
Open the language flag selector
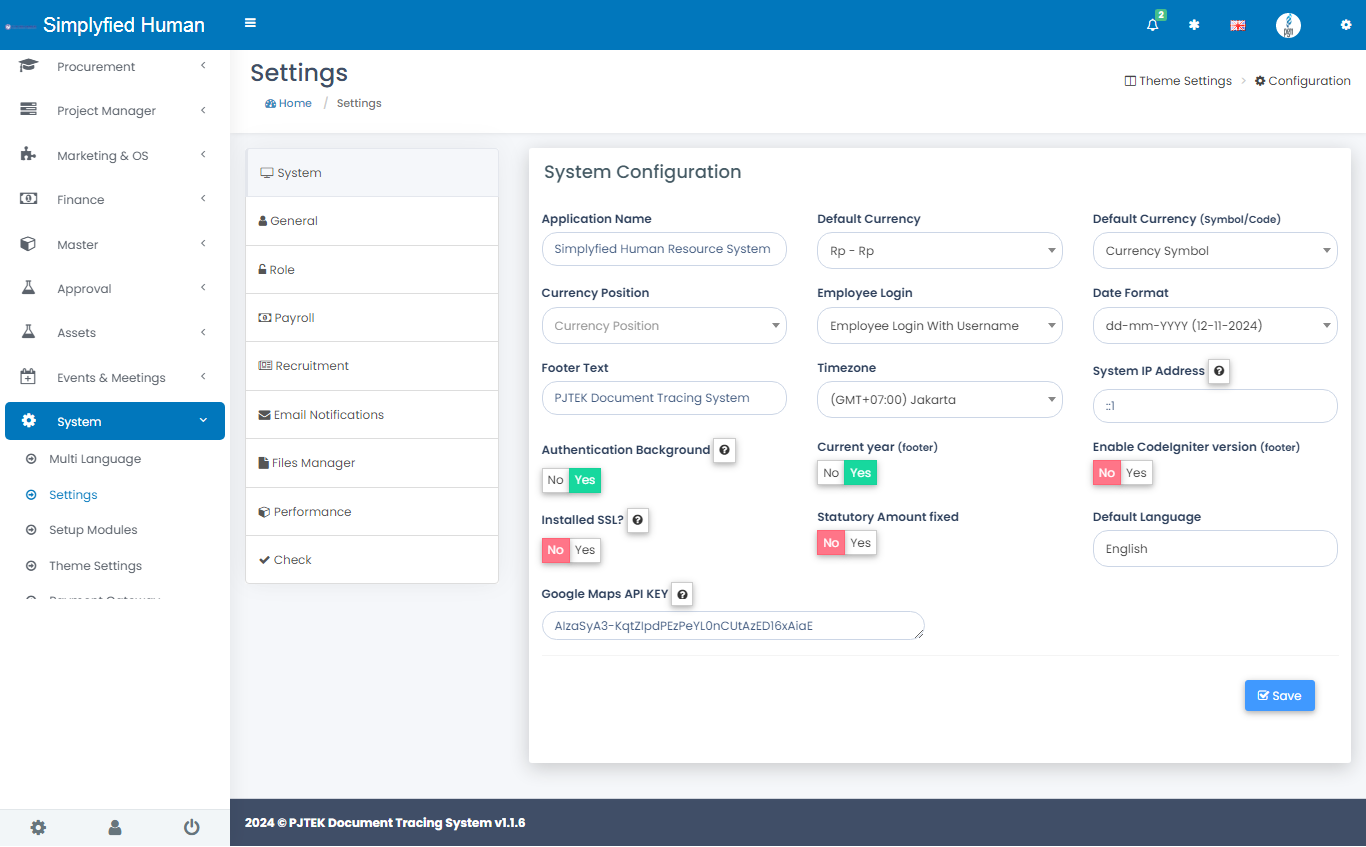[1237, 26]
